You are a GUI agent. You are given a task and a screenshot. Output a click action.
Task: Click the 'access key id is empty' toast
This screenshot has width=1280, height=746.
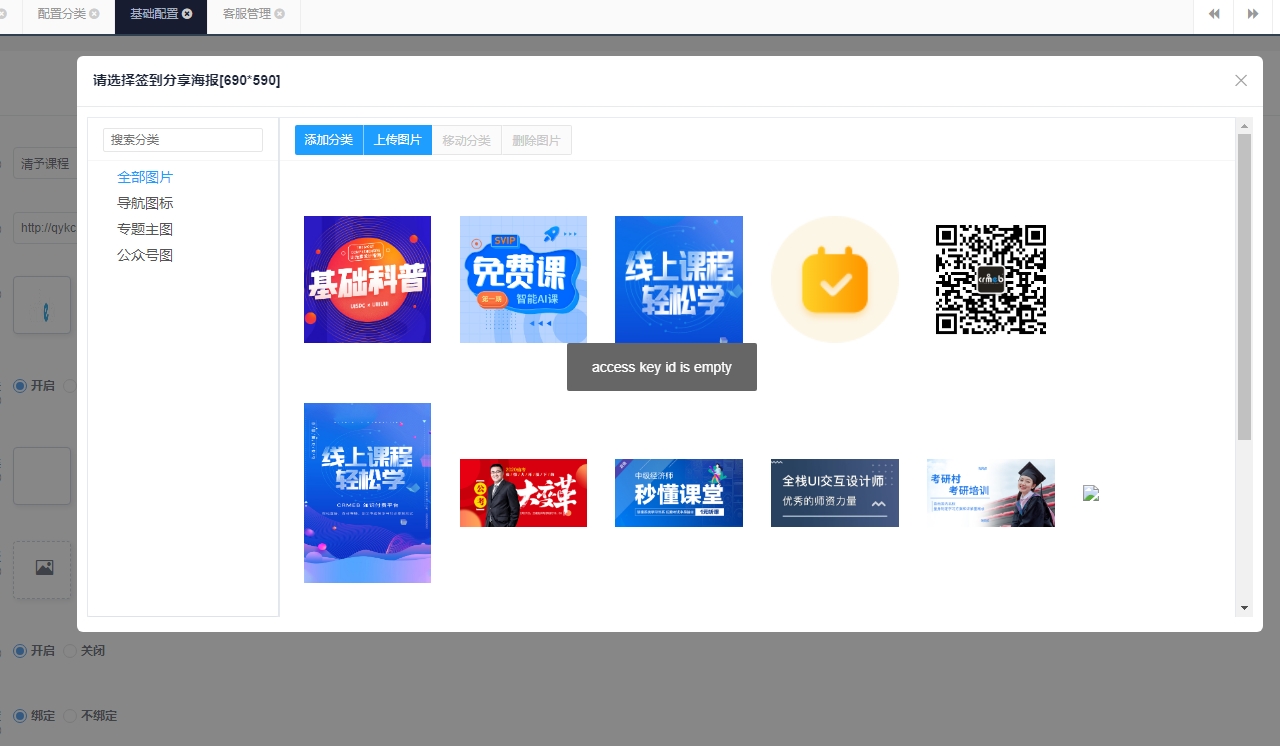(662, 367)
